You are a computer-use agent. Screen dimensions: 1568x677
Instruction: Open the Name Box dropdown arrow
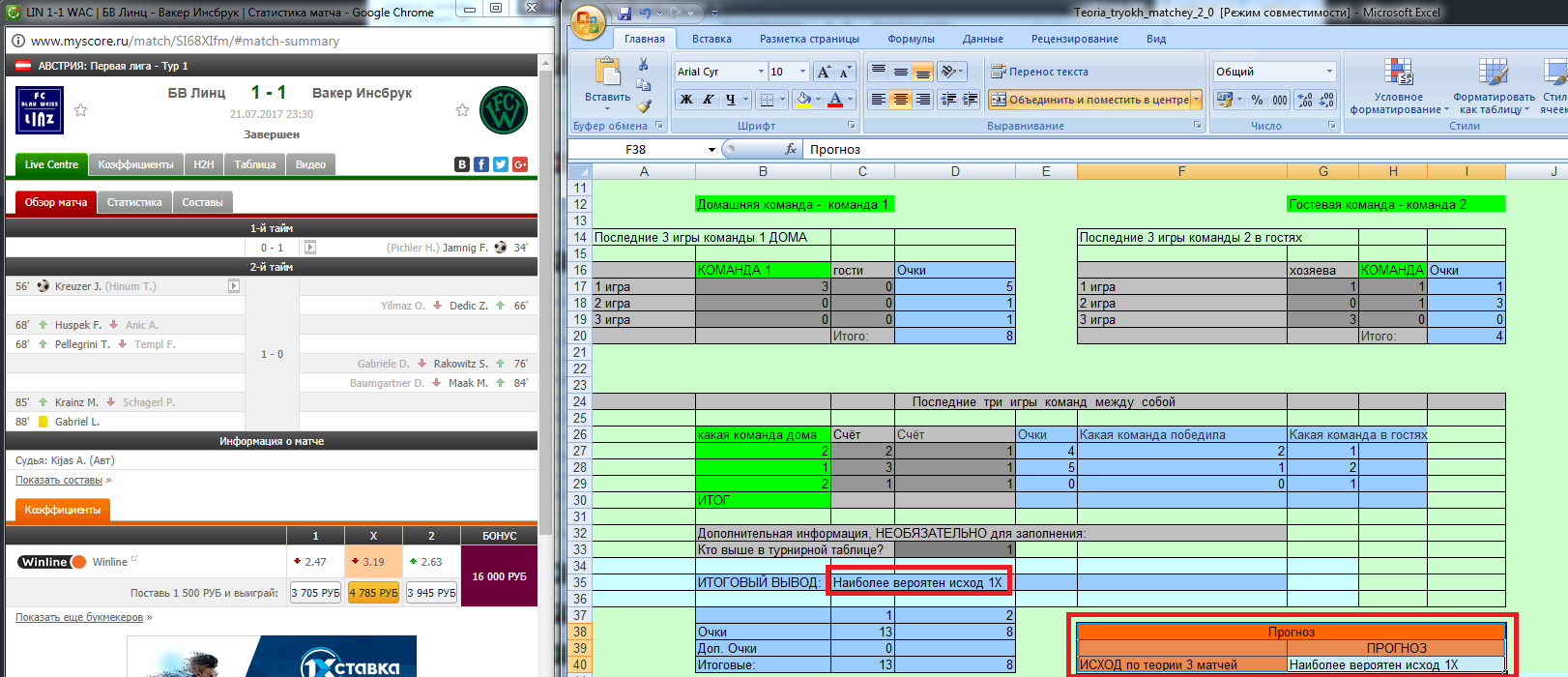(711, 150)
